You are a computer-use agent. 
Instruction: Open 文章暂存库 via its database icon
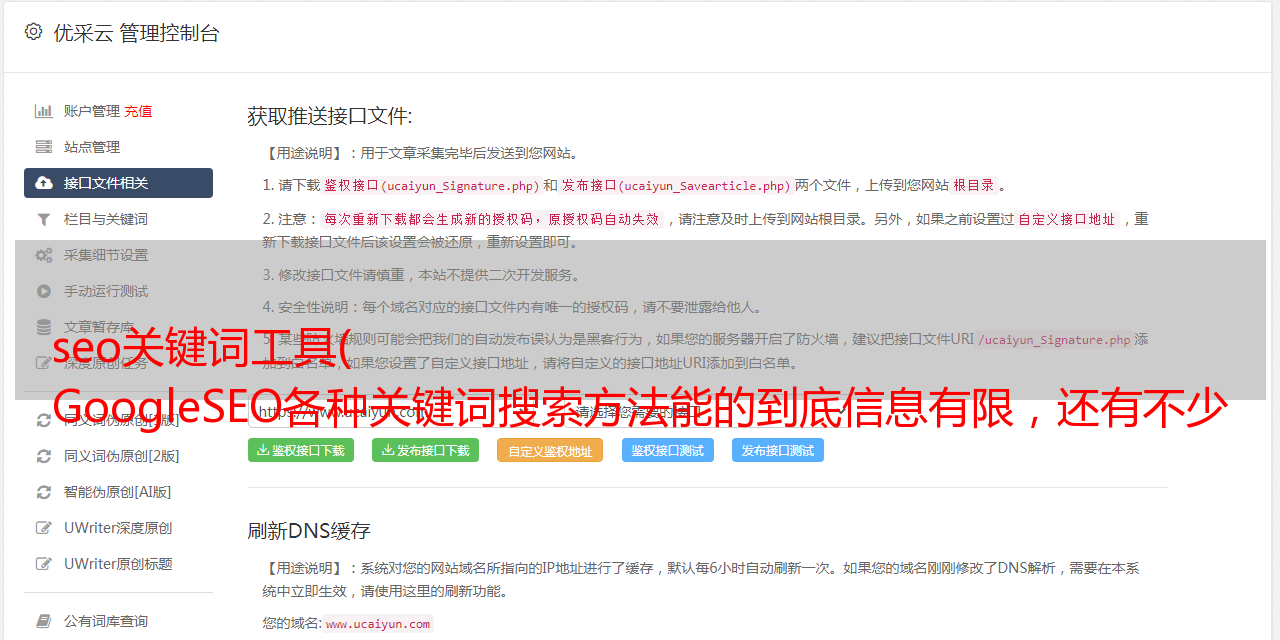coord(44,327)
